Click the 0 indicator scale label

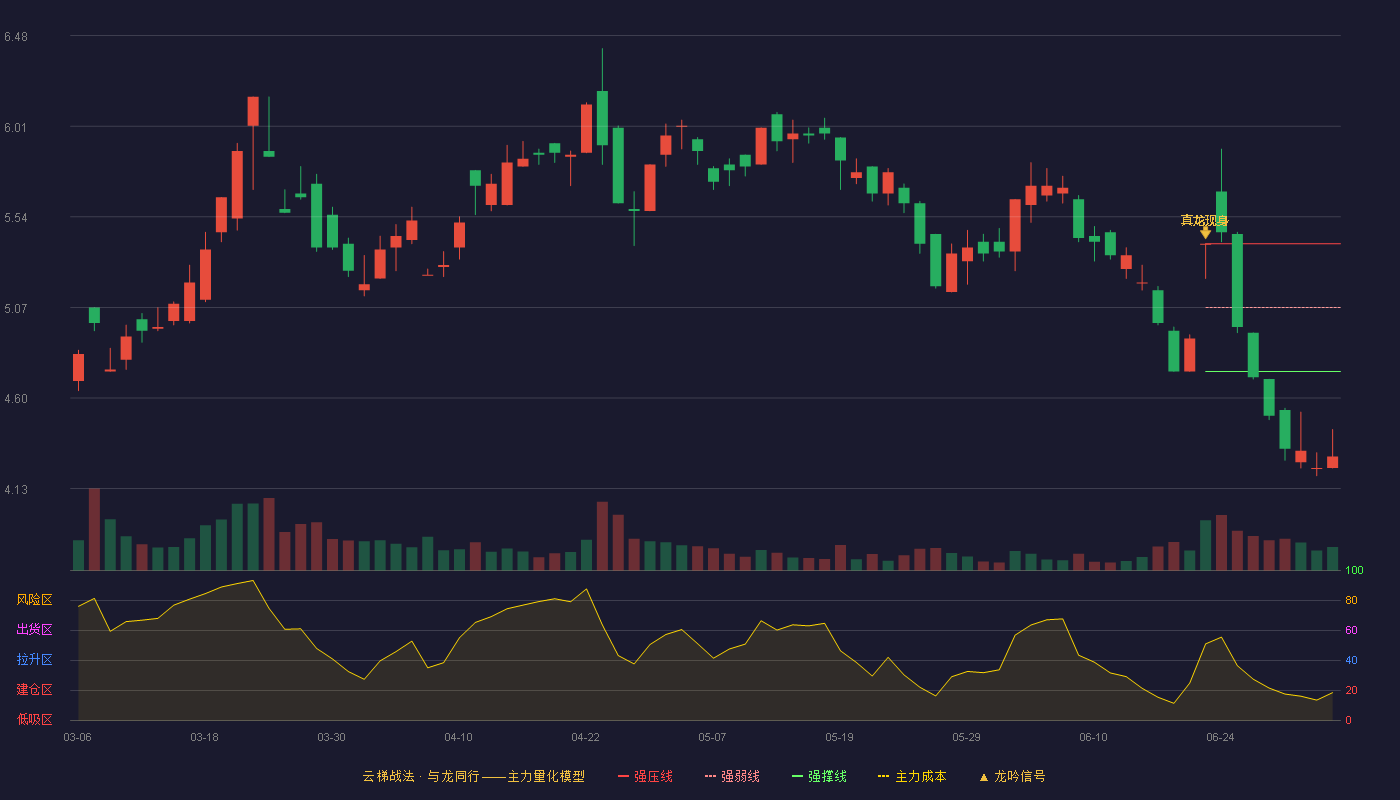[1348, 720]
